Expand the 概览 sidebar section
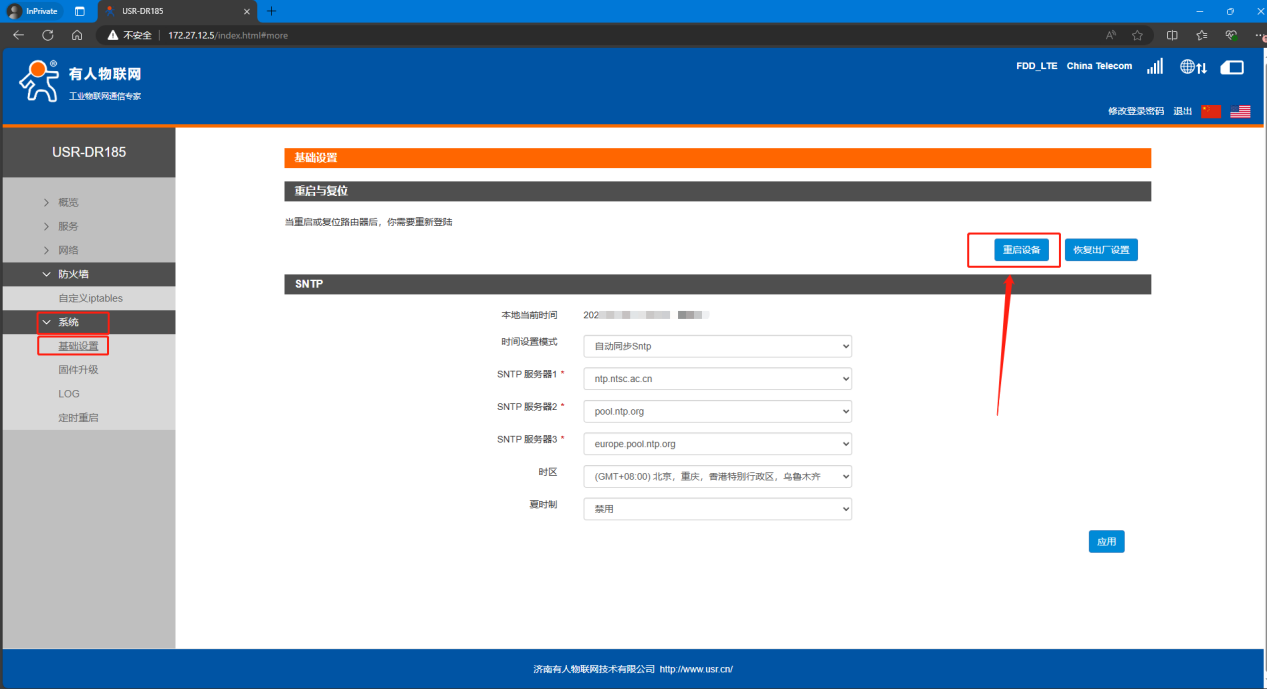The height and width of the screenshot is (689, 1267). tap(68, 202)
